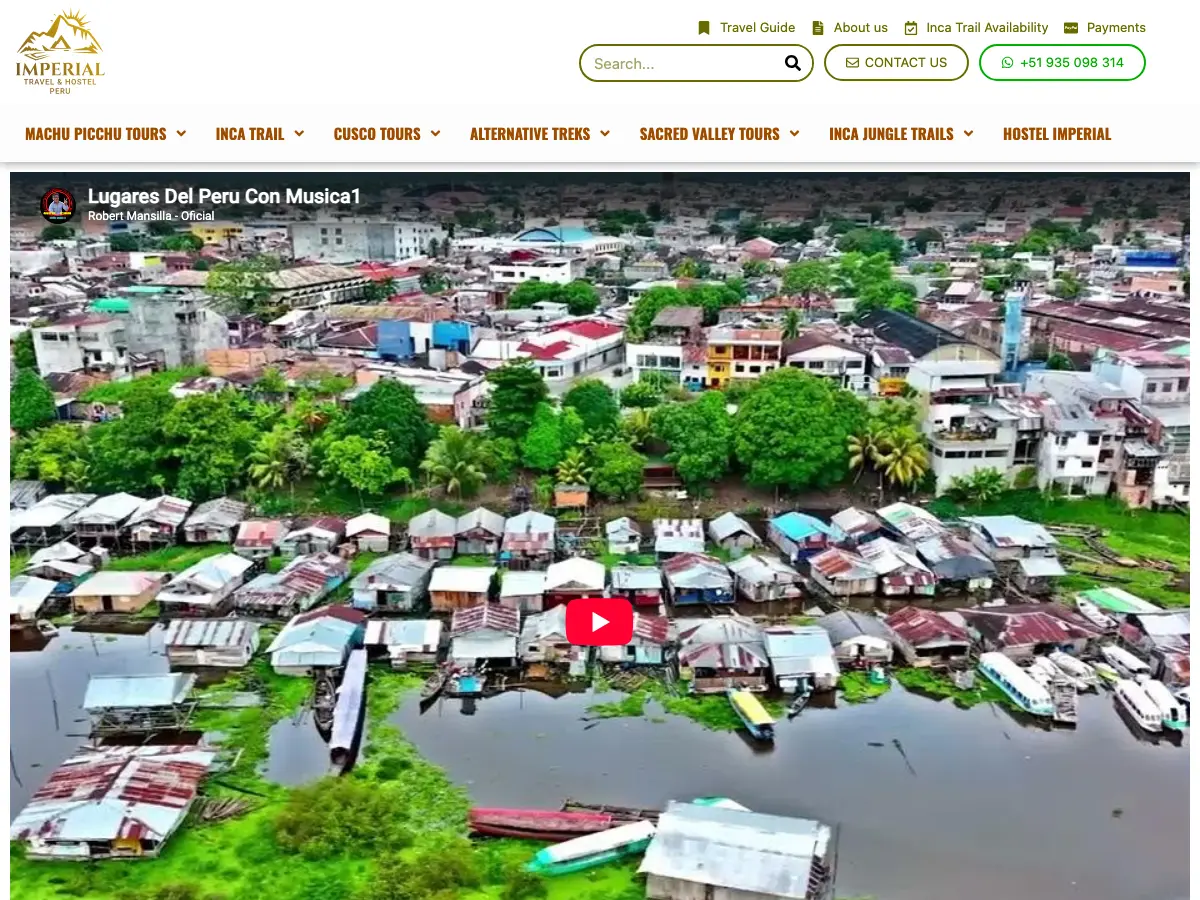Image resolution: width=1200 pixels, height=900 pixels.
Task: Expand the Cusco Tours chevron
Action: pyautogui.click(x=435, y=133)
